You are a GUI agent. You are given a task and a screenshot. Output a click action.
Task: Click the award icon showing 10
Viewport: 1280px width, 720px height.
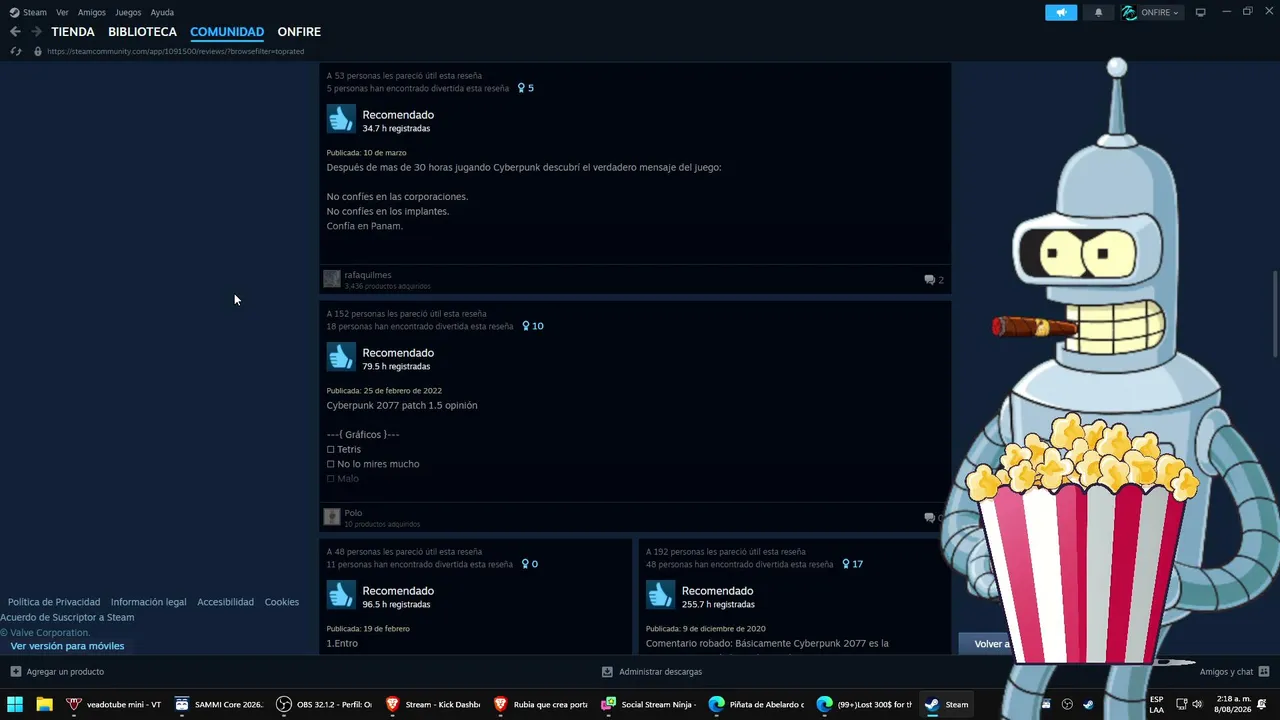point(526,326)
